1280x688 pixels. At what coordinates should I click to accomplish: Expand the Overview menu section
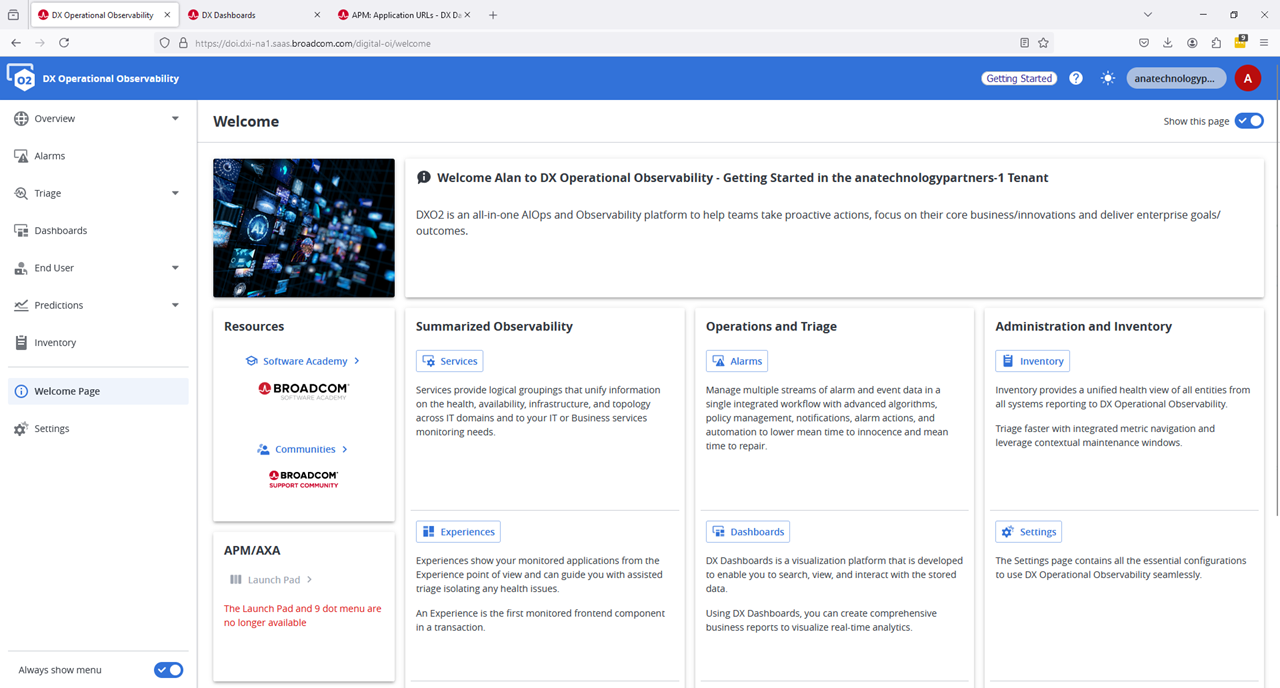[x=175, y=119]
